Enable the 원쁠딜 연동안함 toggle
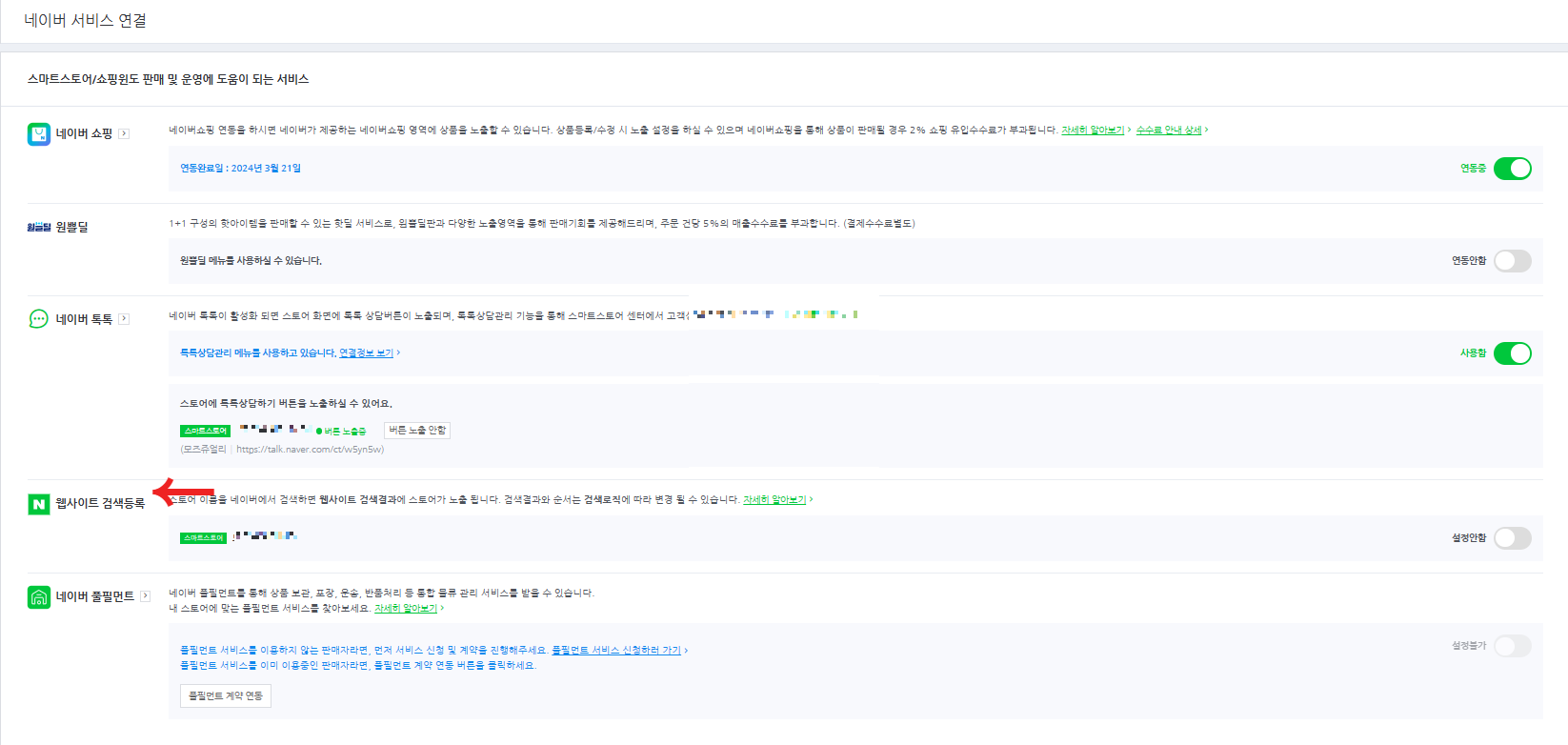This screenshot has width=1568, height=745. click(1513, 261)
